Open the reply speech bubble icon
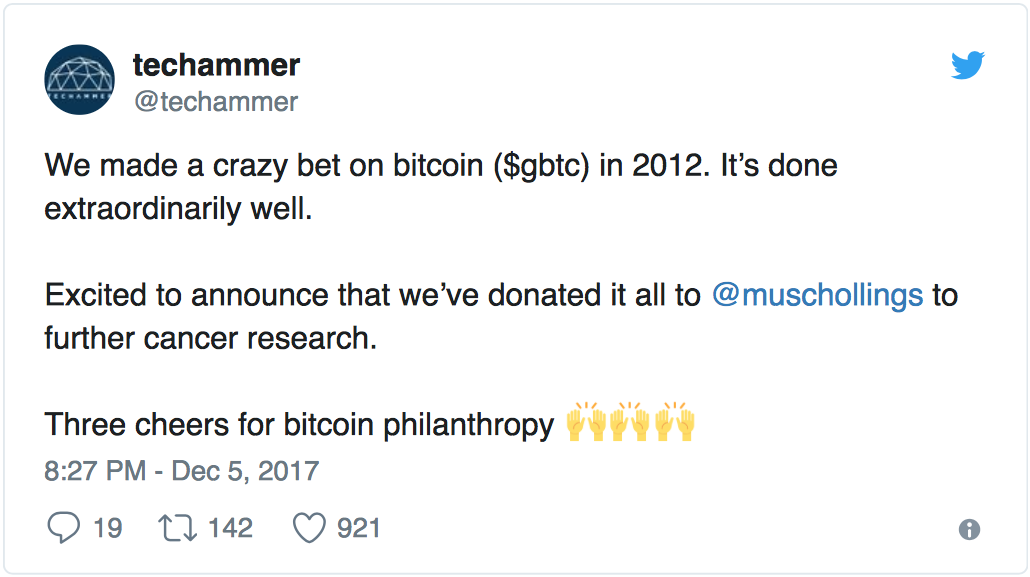Image resolution: width=1030 pixels, height=577 pixels. click(64, 528)
